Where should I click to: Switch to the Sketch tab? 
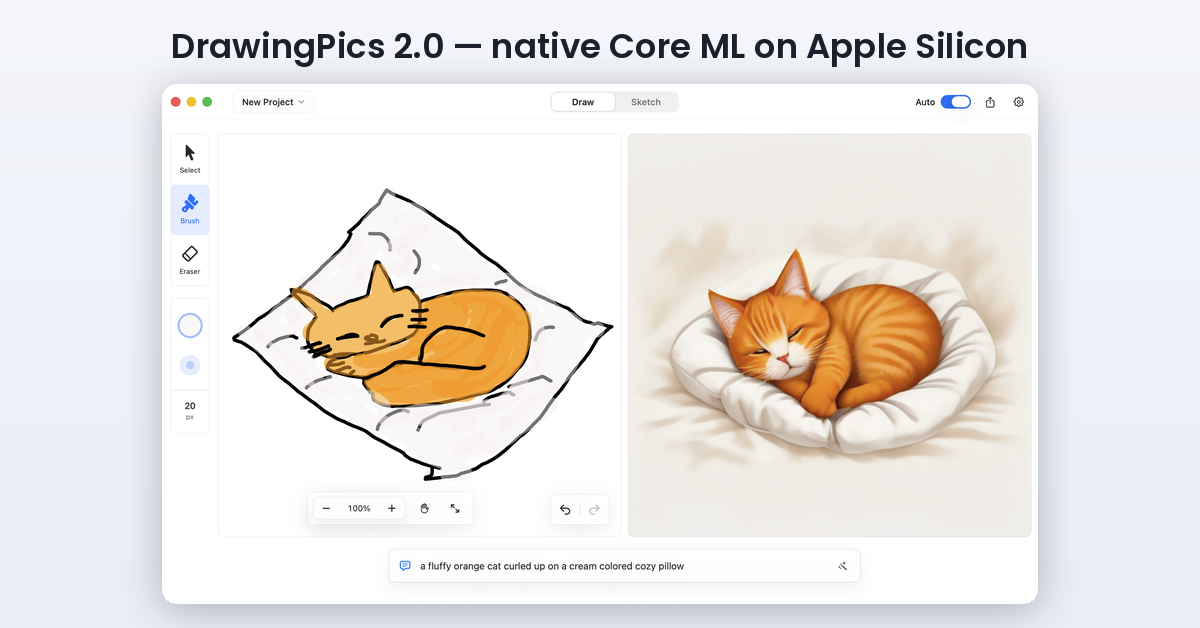point(646,102)
